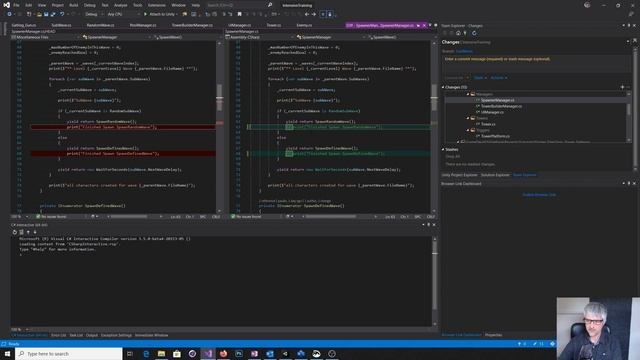Collapse the Stashes section in Team Explorer
The image size is (640, 360).
[x=443, y=149]
